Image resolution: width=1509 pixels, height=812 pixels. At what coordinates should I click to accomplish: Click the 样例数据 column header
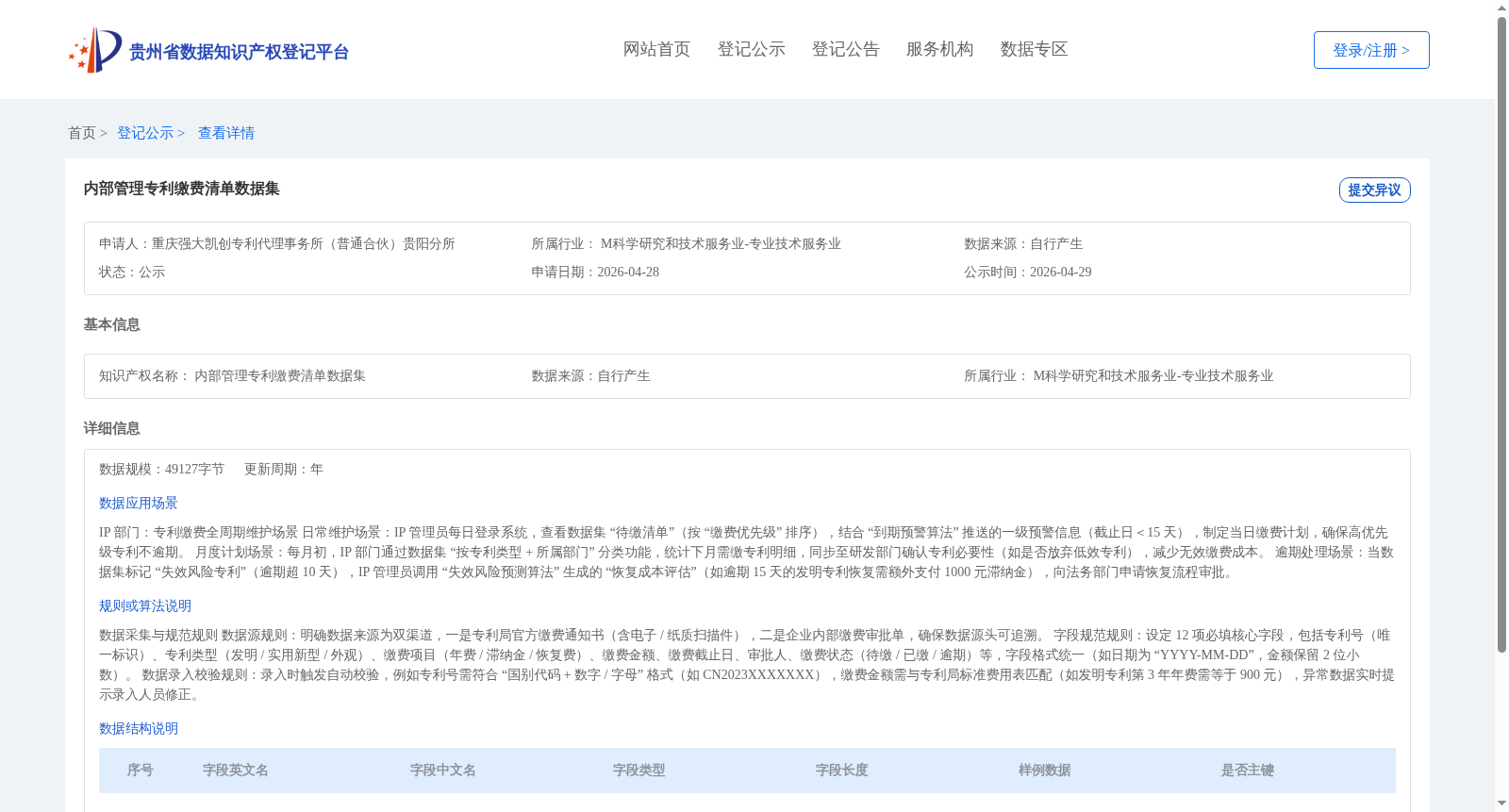pyautogui.click(x=1045, y=771)
